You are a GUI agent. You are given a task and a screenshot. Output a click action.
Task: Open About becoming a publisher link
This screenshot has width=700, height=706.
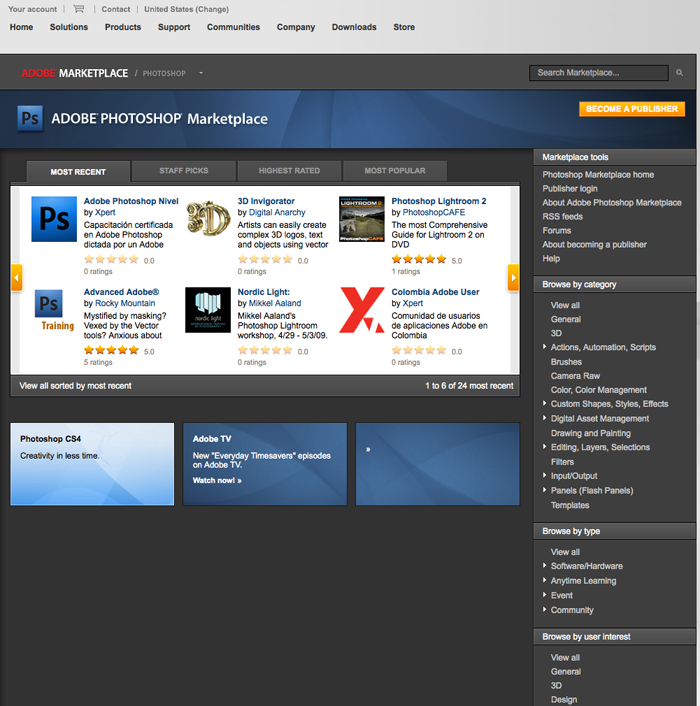(x=594, y=244)
